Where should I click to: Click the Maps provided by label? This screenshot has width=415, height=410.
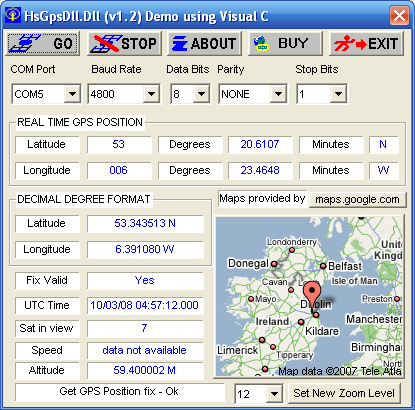[262, 199]
